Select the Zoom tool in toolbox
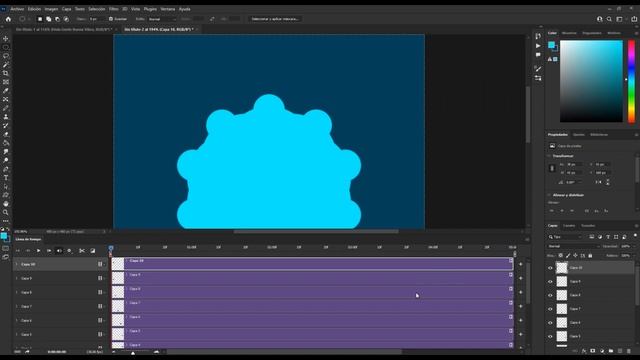Viewport: 640px width, 360px height. pos(6,212)
